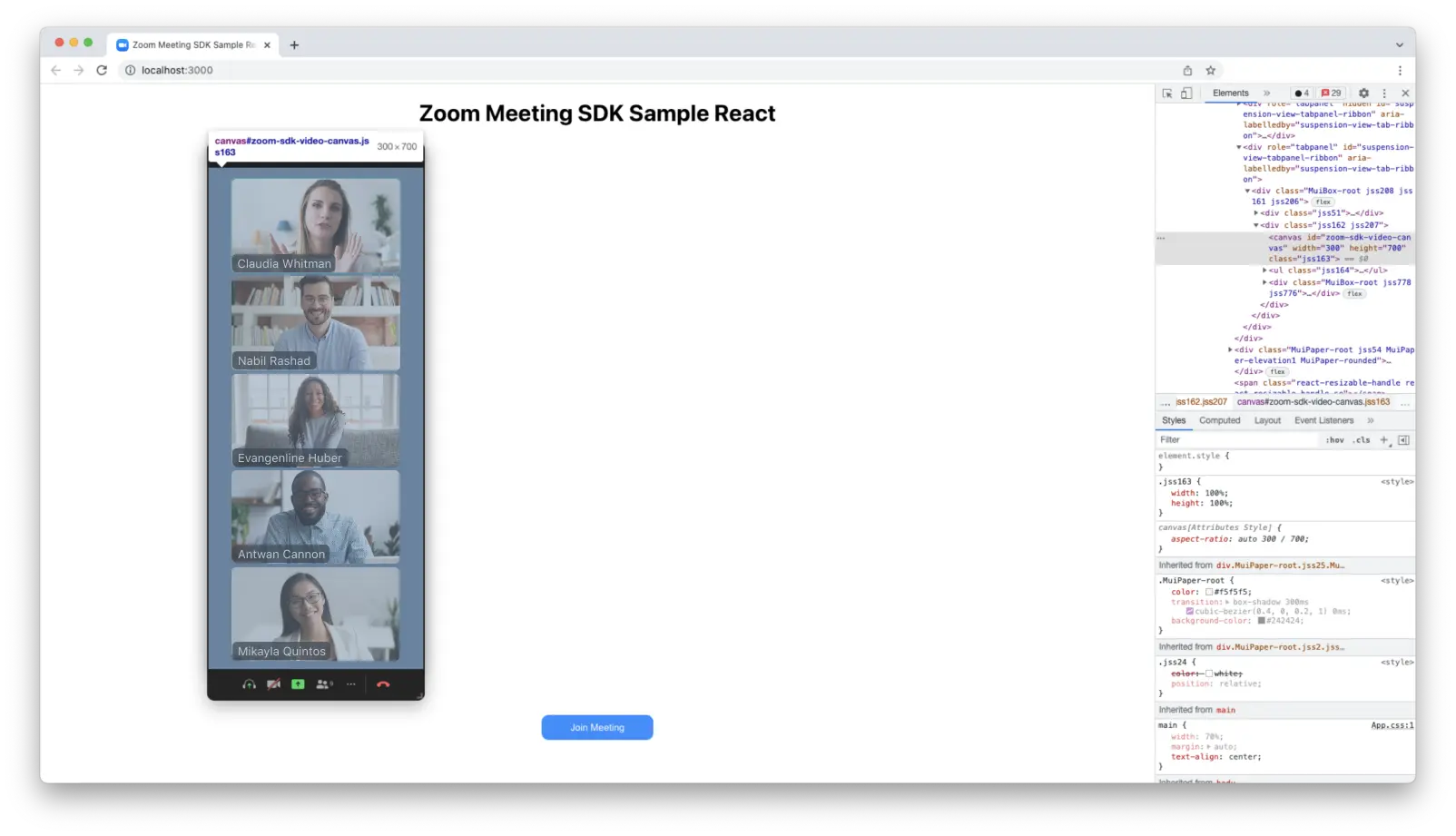Viewport: 1456px width, 836px height.
Task: Toggle the .cls class editor
Action: [1362, 439]
